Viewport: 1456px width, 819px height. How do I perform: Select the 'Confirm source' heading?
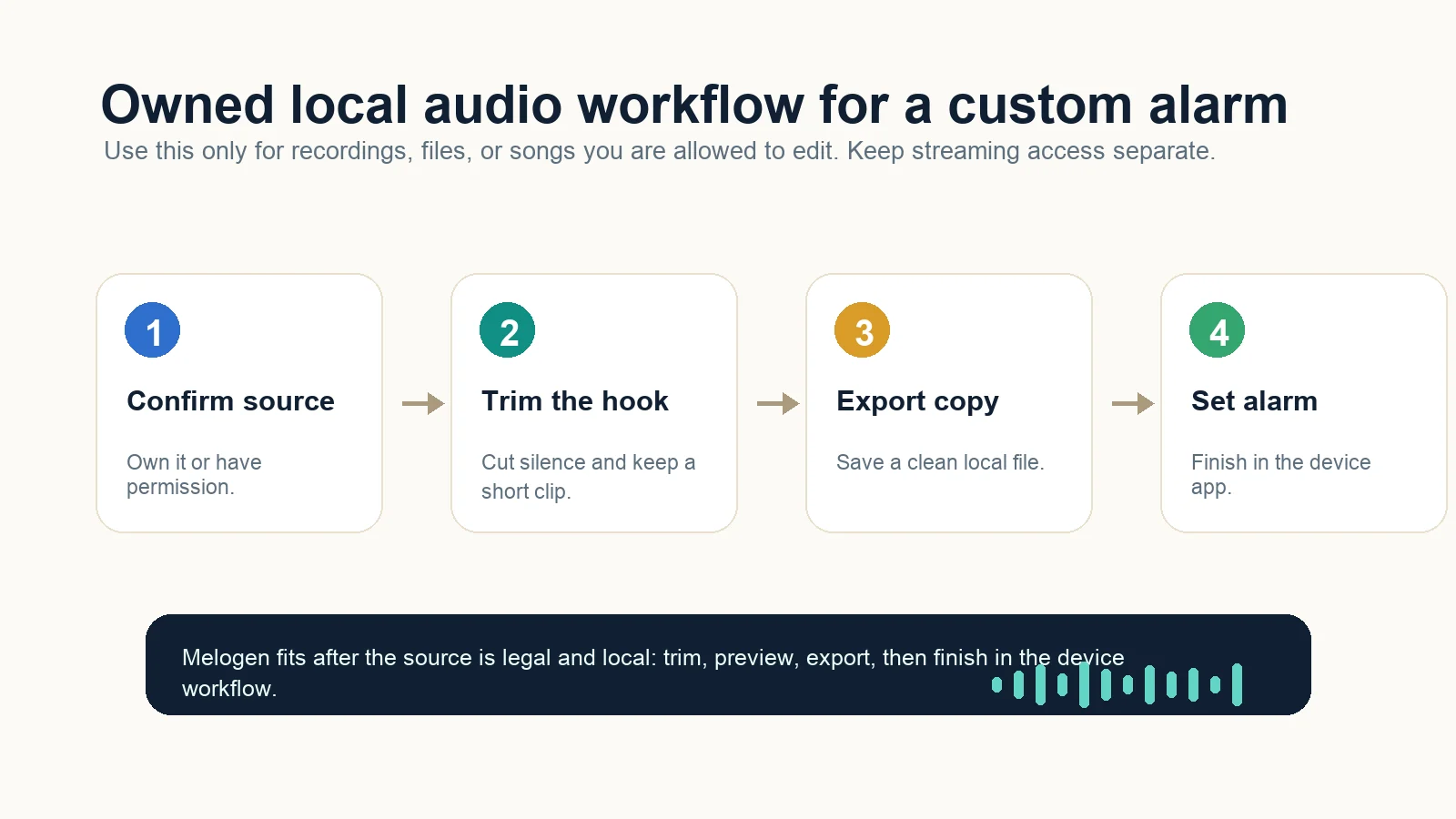pos(230,401)
